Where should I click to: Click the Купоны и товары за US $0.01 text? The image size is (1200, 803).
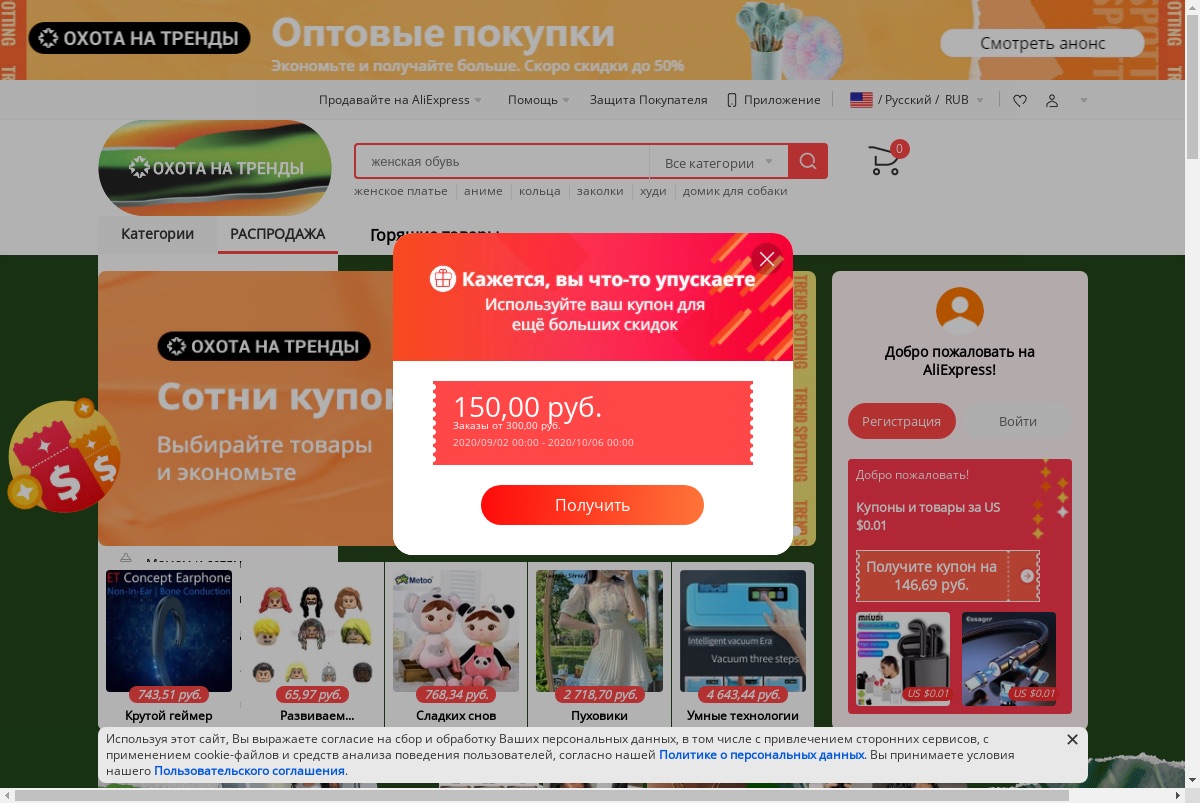point(928,516)
